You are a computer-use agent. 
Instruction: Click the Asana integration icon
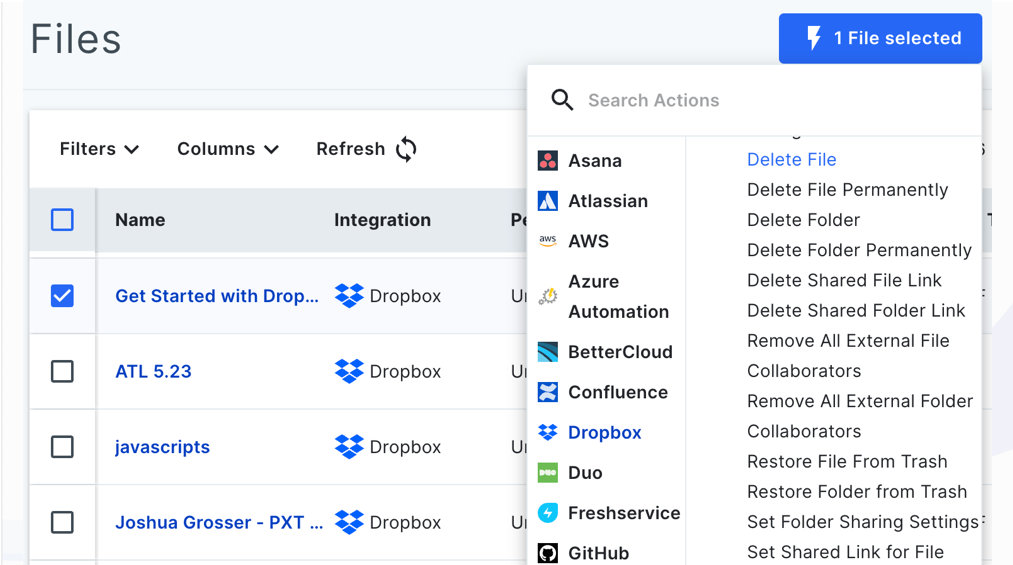coord(548,161)
